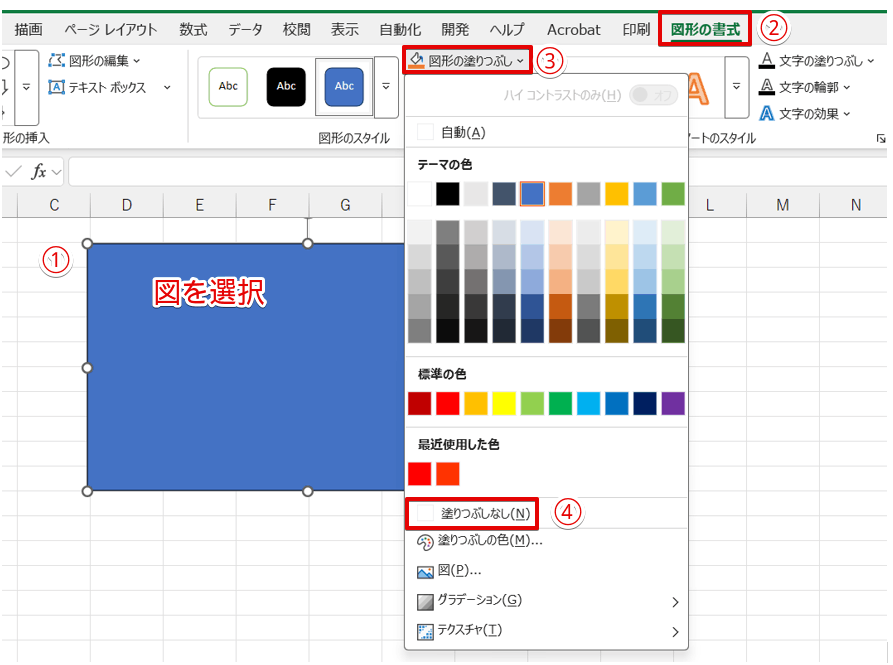Expand the テキストボックス dropdown arrow

(x=169, y=88)
